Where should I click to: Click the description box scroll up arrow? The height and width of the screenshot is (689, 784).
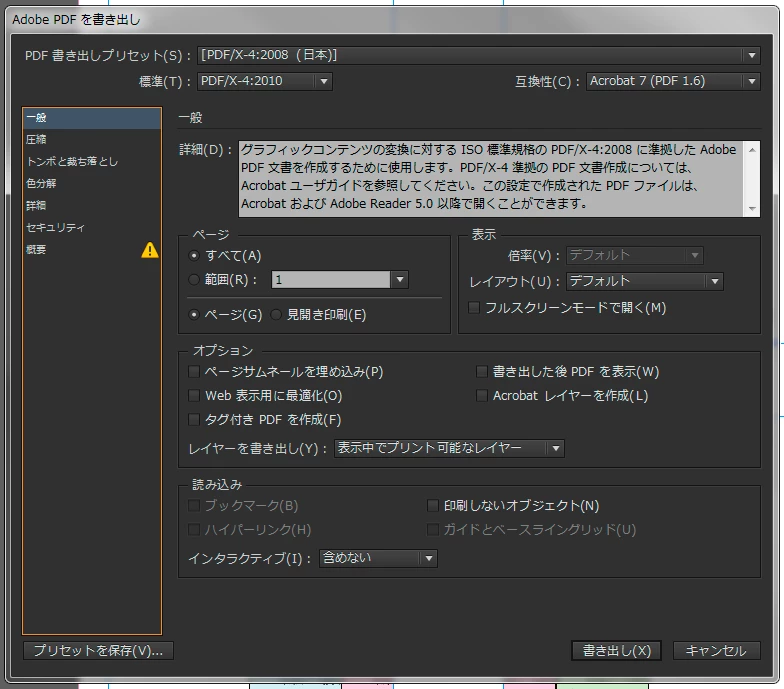[x=752, y=150]
